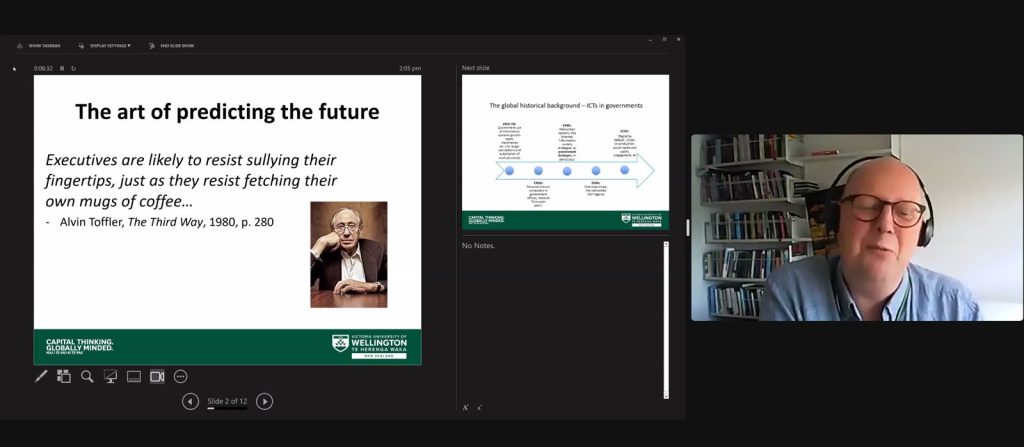Expand the Display Settings dropdown
The height and width of the screenshot is (447, 1024).
coord(110,45)
